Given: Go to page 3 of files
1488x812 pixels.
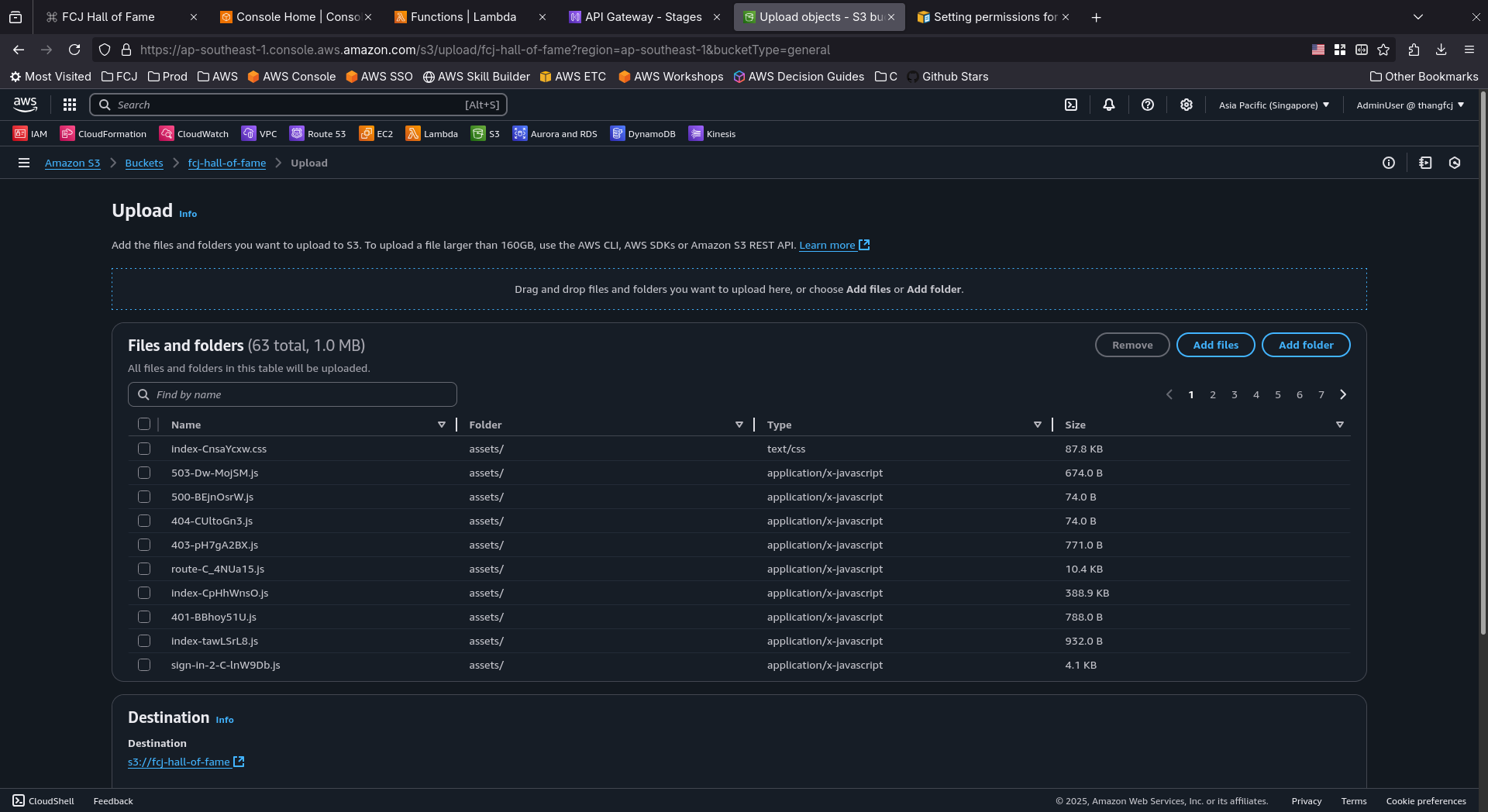Looking at the screenshot, I should click(1235, 394).
